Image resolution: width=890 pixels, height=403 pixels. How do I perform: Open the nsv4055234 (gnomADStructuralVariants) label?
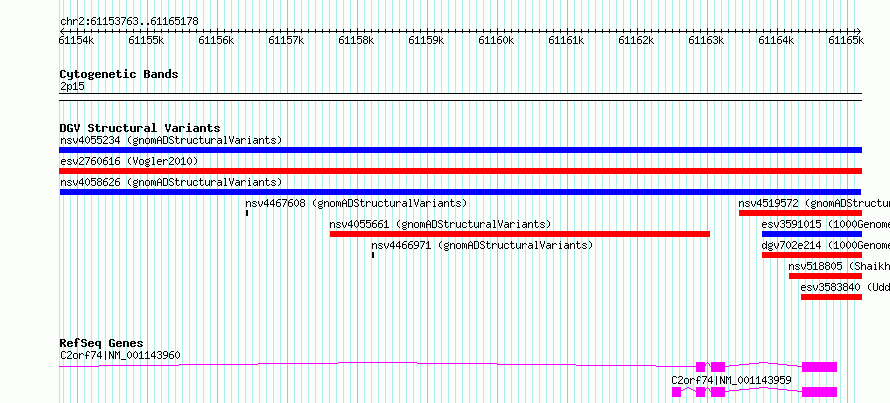(x=171, y=140)
